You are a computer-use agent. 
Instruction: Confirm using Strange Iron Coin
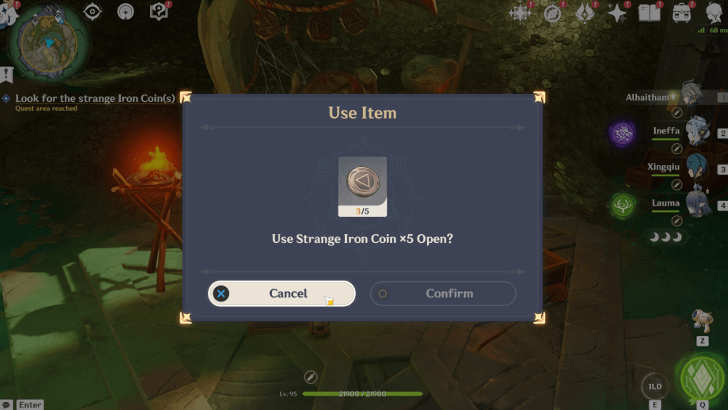[x=443, y=293]
